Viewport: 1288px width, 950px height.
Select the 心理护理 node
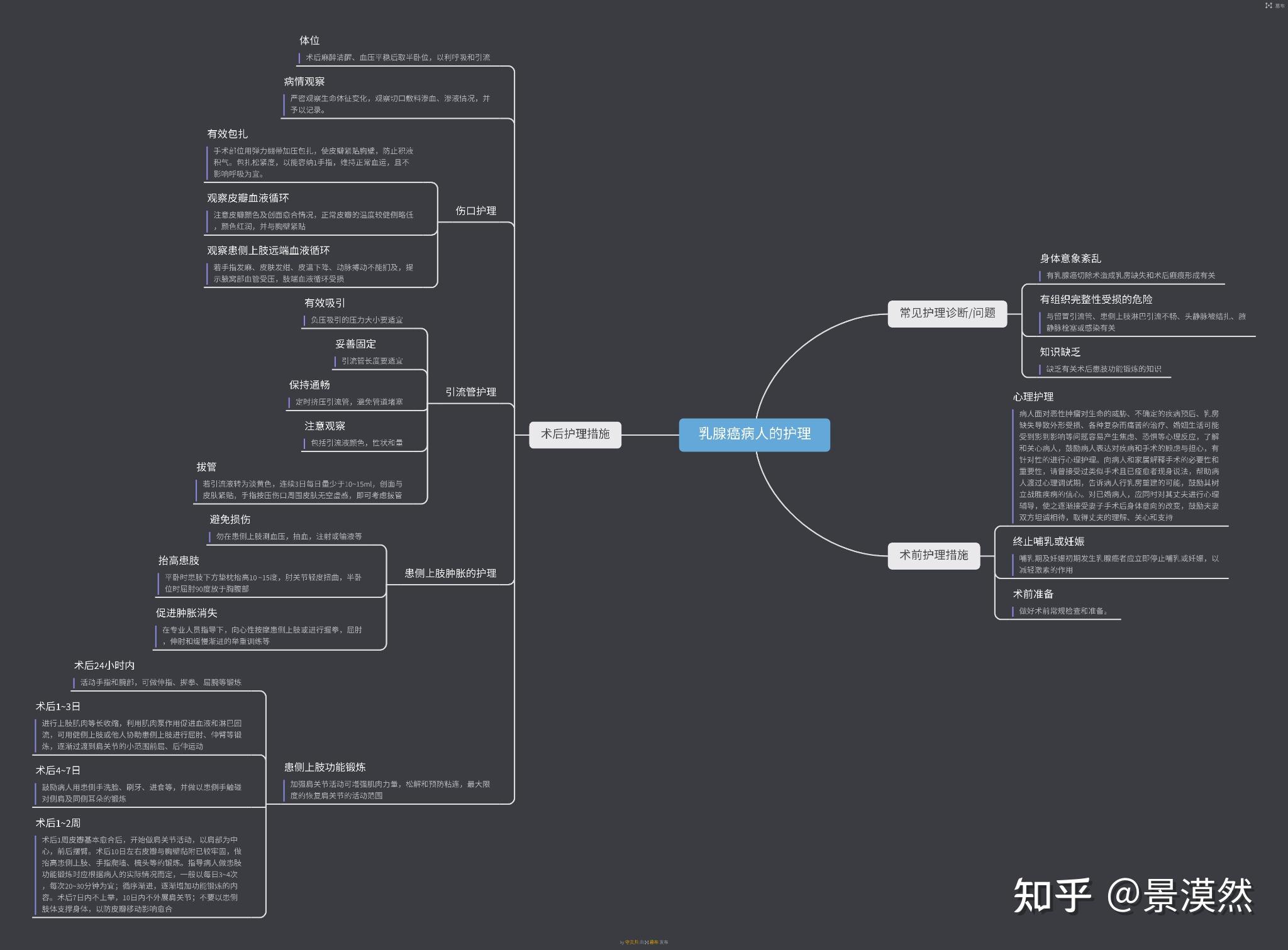click(1033, 397)
